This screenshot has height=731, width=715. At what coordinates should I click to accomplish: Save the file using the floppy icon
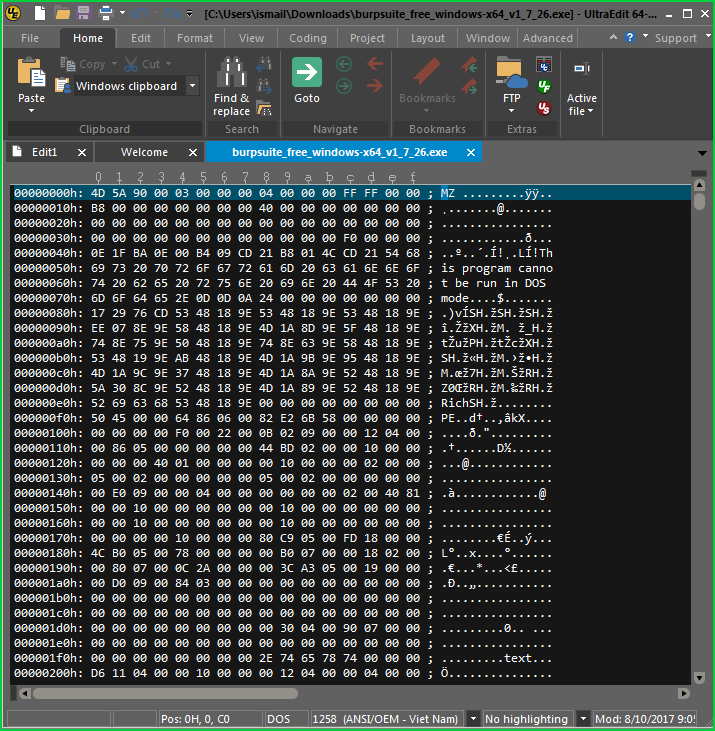pyautogui.click(x=83, y=14)
